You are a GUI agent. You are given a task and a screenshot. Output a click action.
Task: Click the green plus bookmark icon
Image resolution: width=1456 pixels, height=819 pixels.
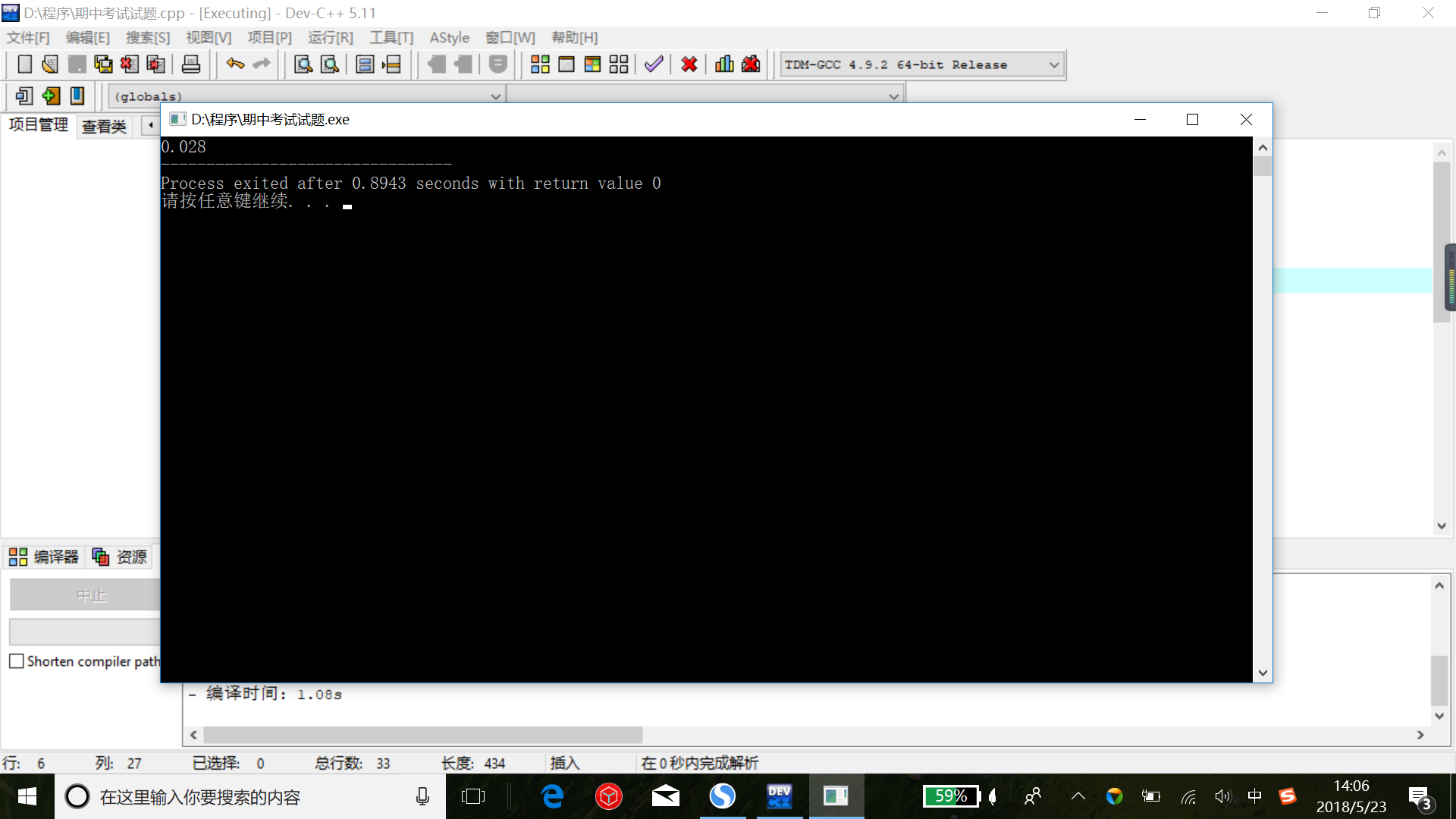51,96
